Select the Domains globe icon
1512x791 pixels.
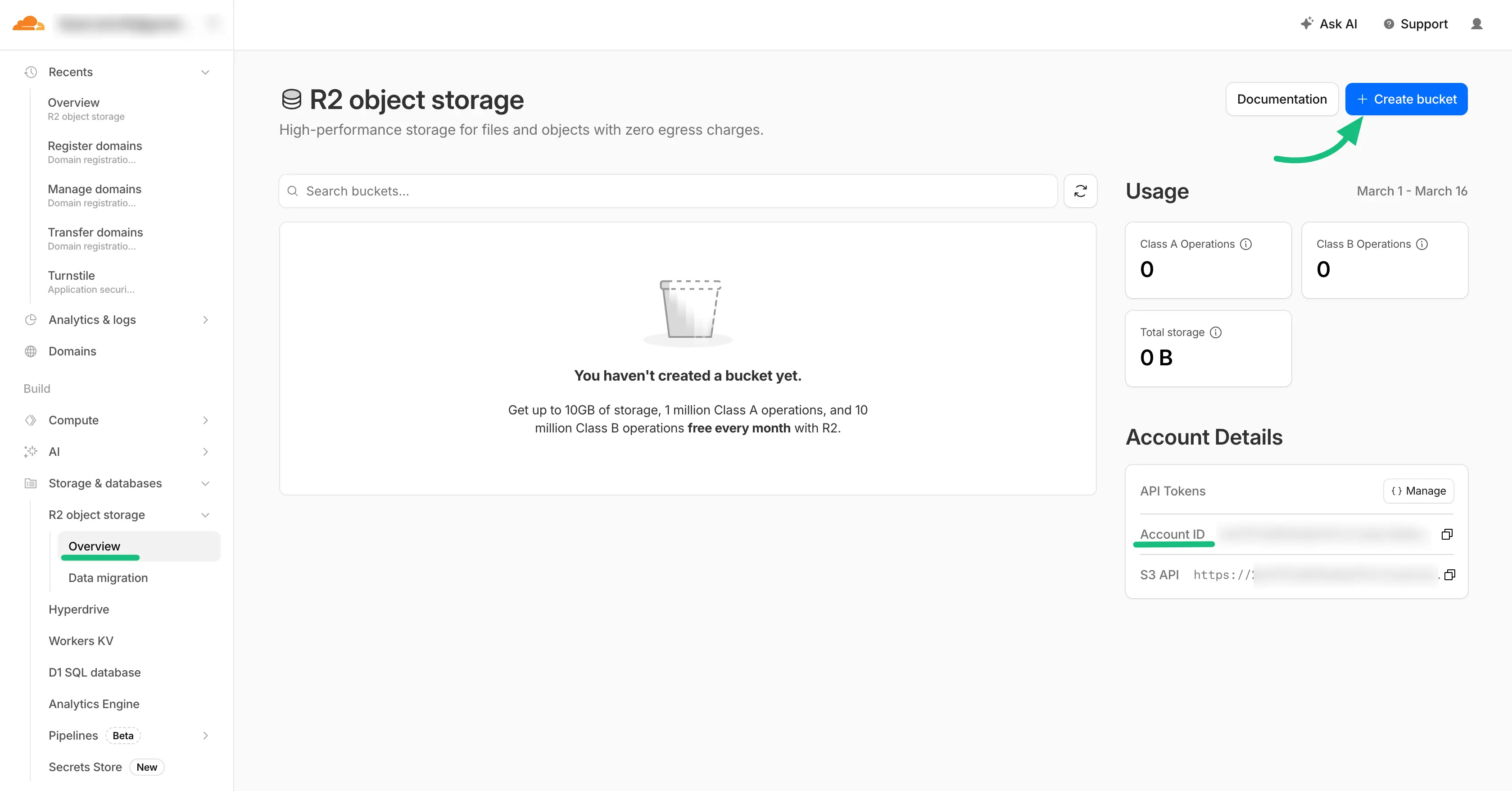[31, 351]
